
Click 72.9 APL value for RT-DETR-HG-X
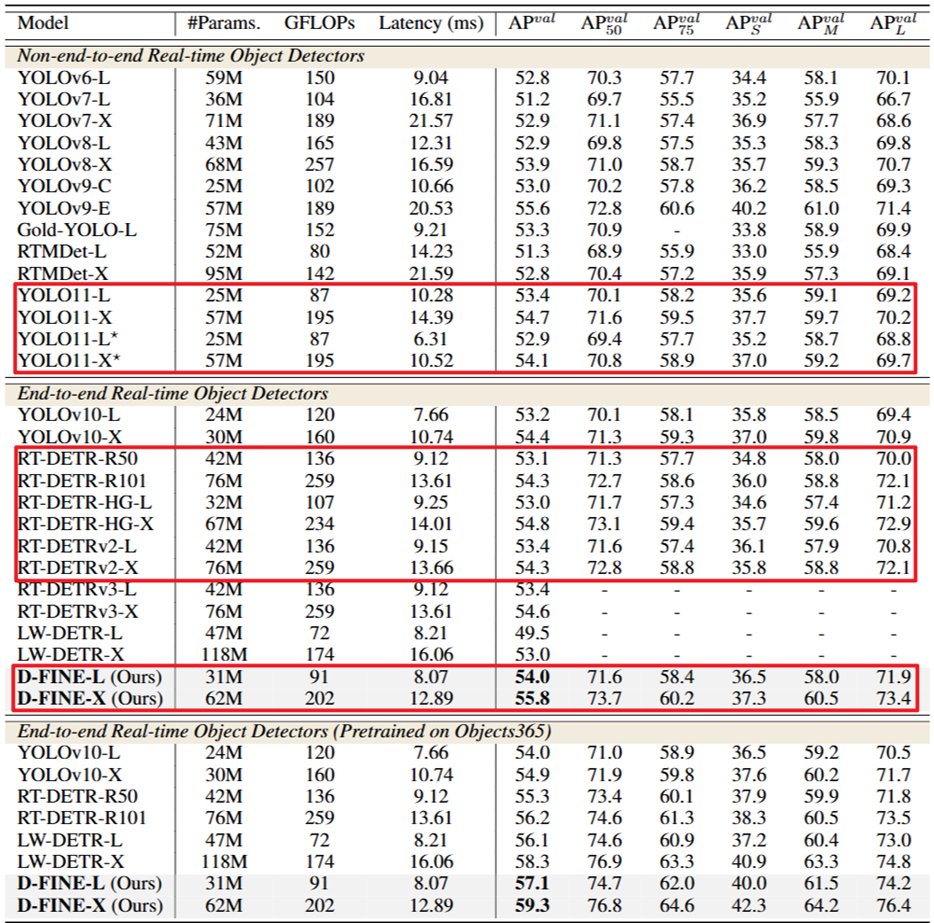point(893,524)
